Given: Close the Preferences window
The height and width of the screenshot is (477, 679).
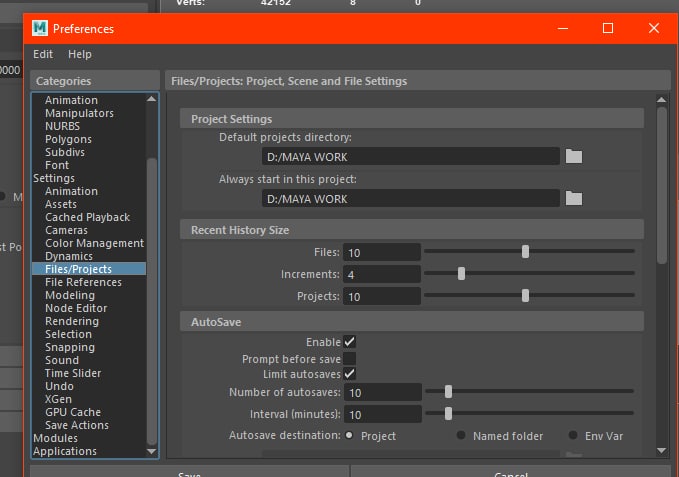Looking at the screenshot, I should click(x=654, y=28).
